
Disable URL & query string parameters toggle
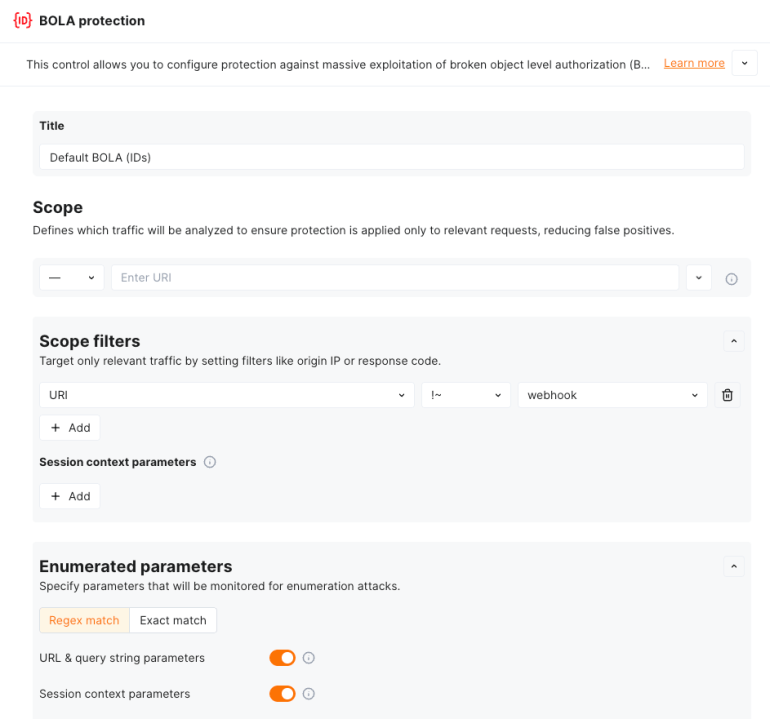point(282,658)
